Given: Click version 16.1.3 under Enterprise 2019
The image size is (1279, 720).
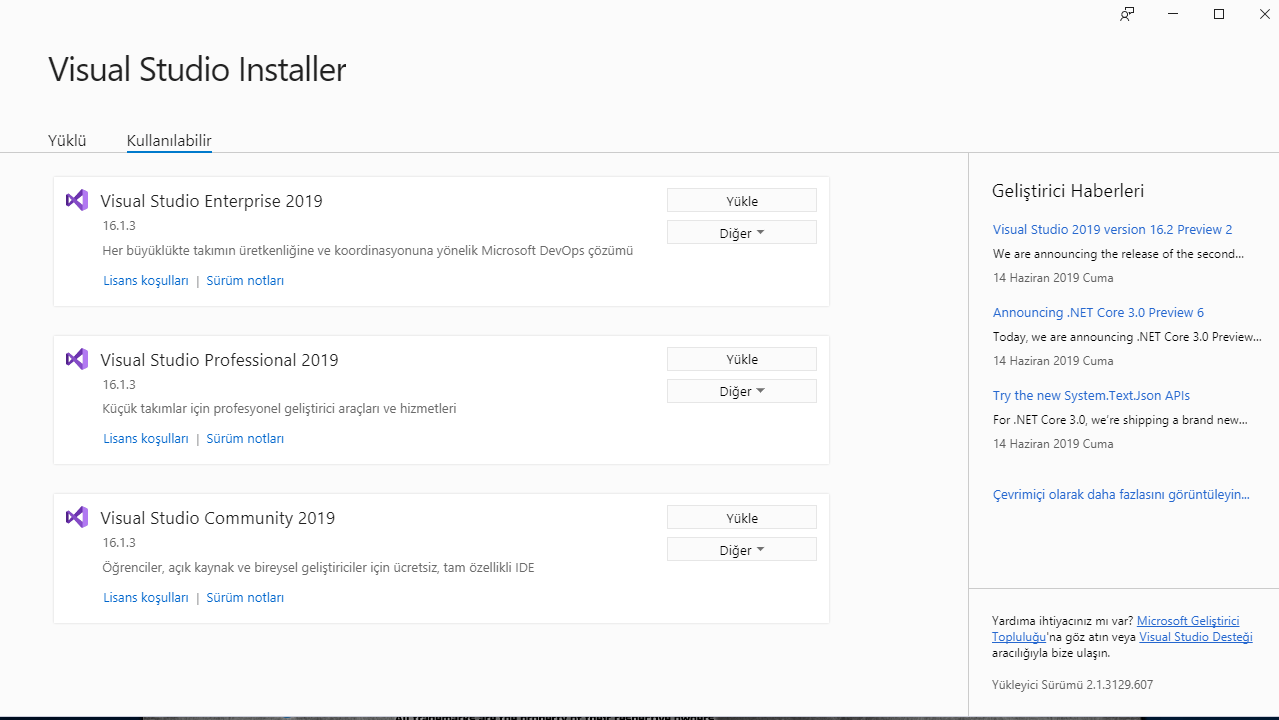Looking at the screenshot, I should (x=119, y=226).
